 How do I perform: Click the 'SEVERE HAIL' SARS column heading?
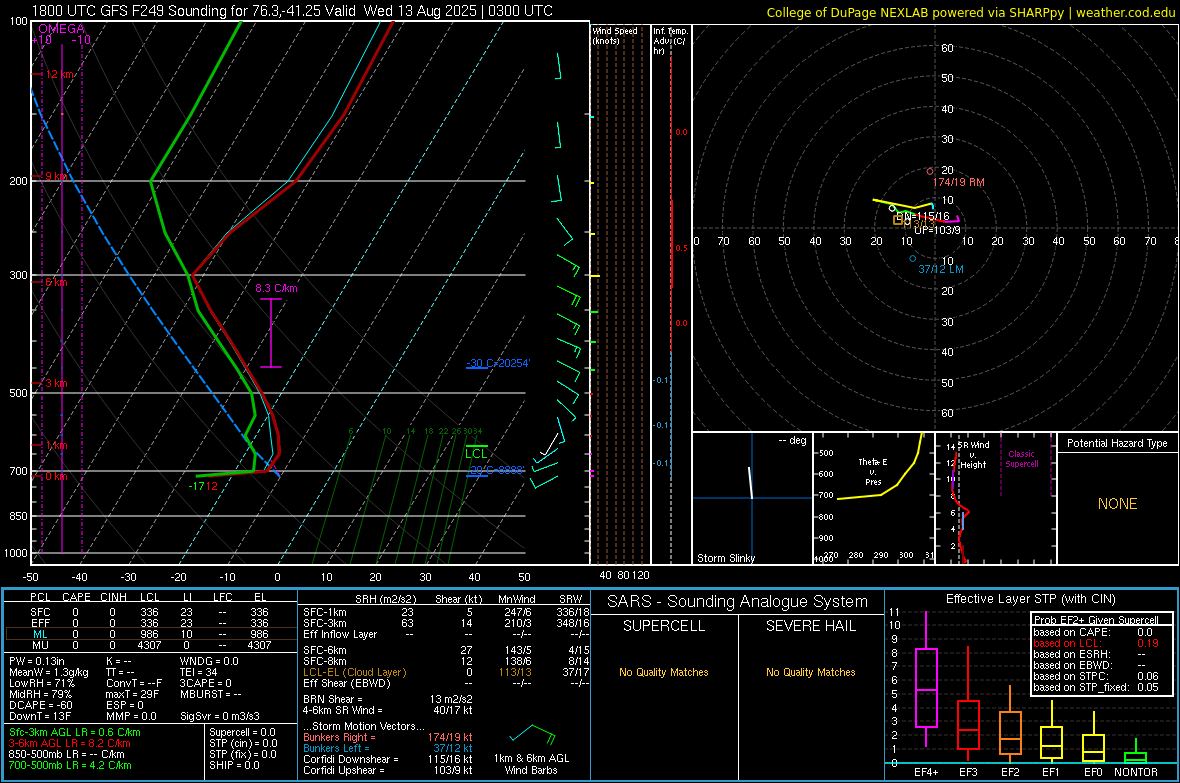click(810, 626)
